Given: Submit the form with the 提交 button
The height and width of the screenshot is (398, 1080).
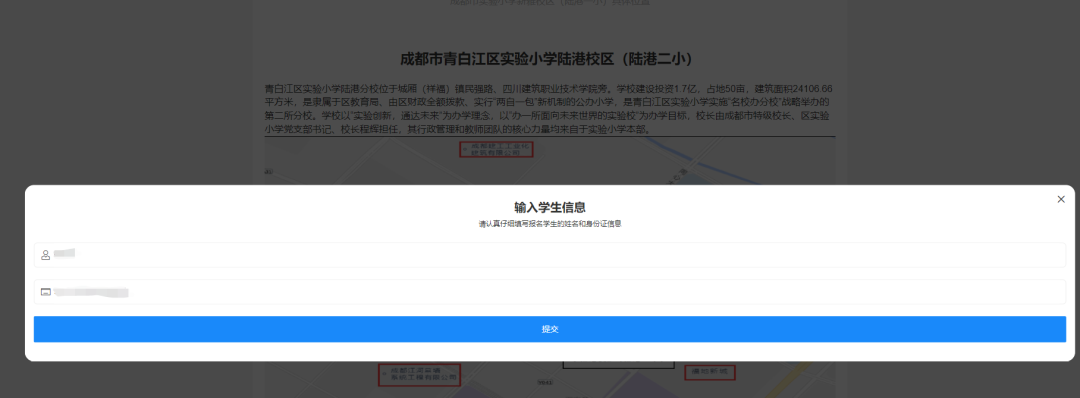Looking at the screenshot, I should coord(550,329).
